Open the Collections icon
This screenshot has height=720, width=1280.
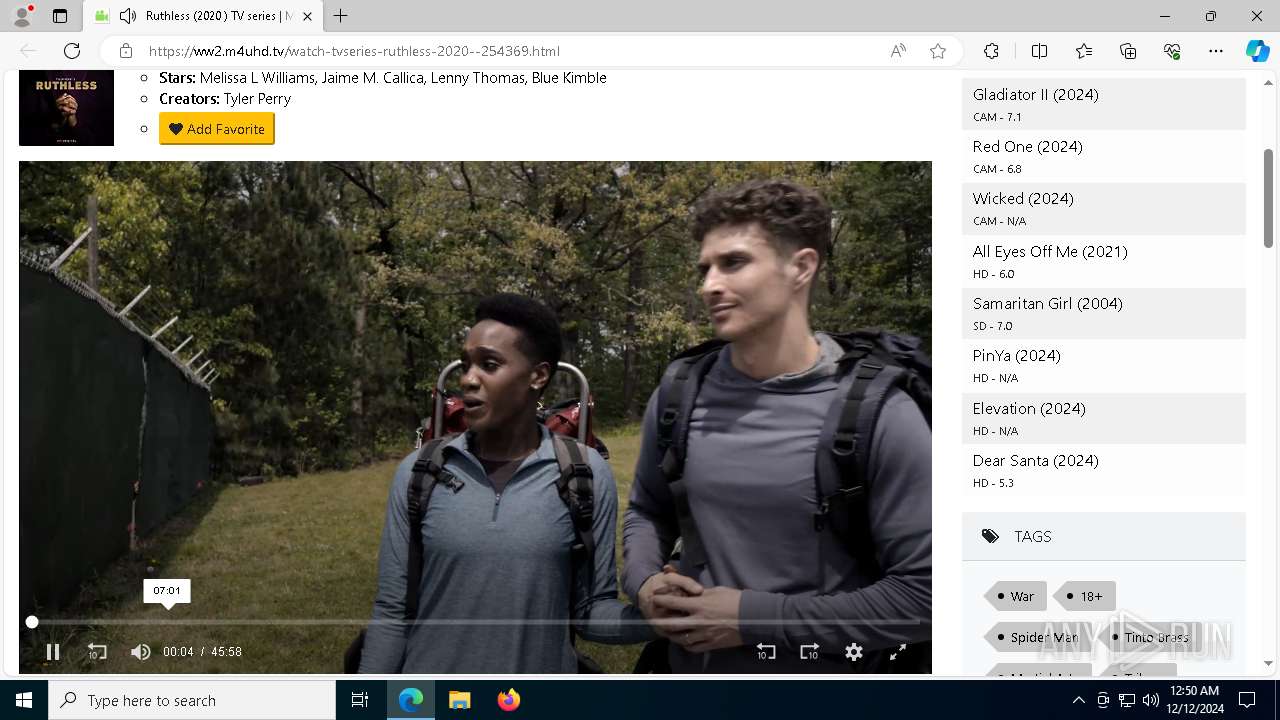pos(1128,51)
